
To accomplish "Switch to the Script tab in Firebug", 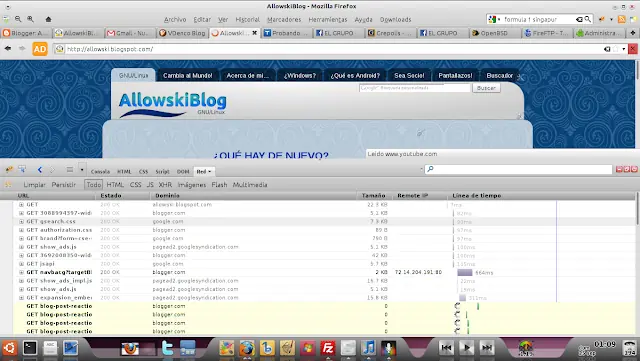I will click(162, 172).
